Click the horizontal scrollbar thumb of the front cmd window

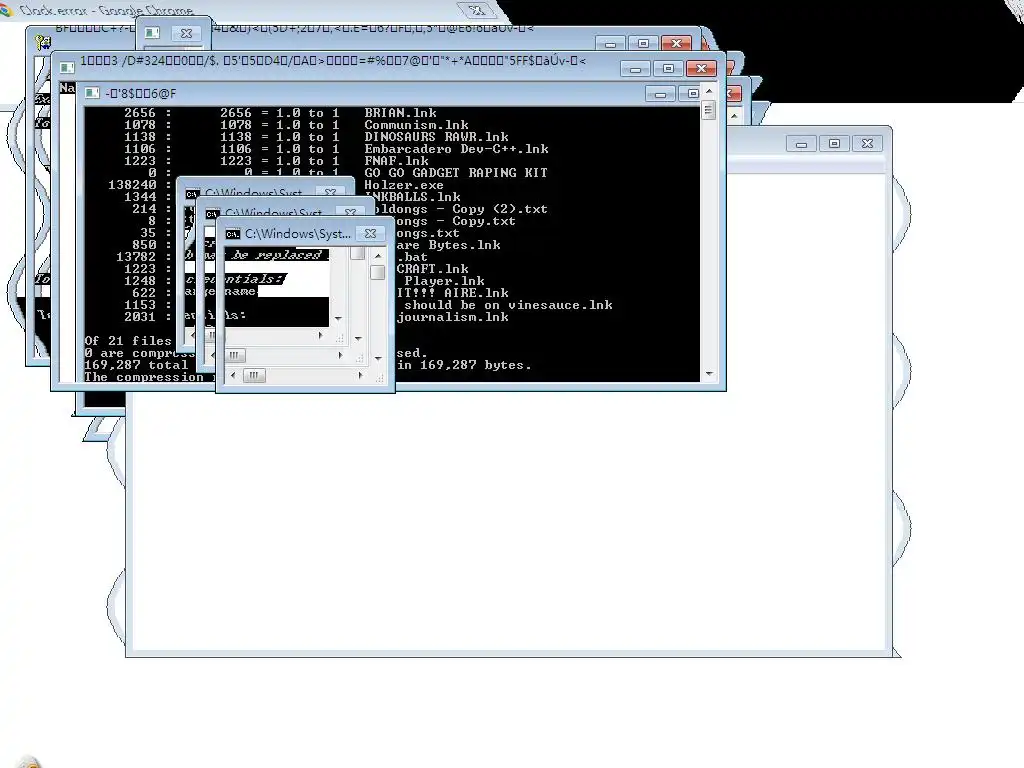click(253, 376)
